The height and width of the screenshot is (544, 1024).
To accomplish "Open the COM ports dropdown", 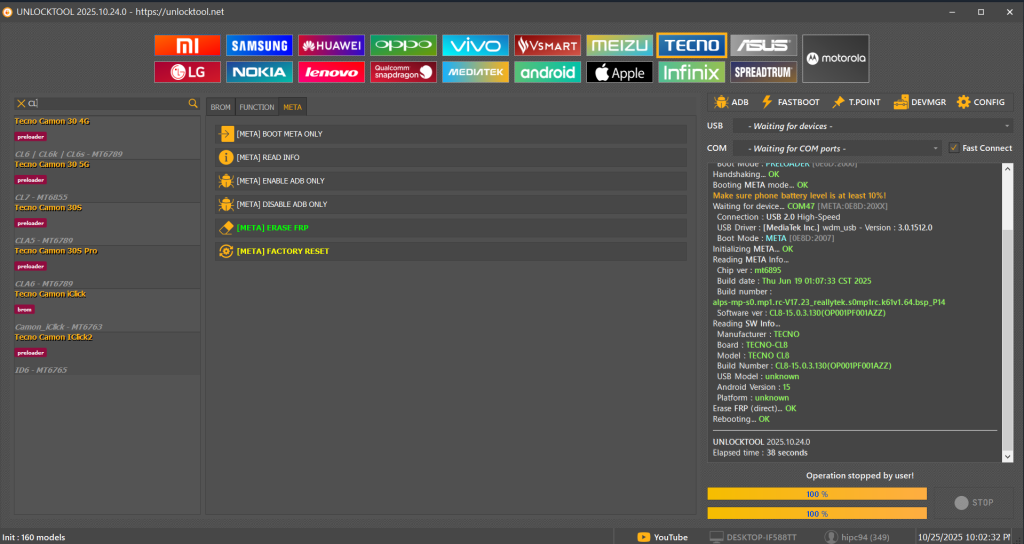I will (x=837, y=148).
